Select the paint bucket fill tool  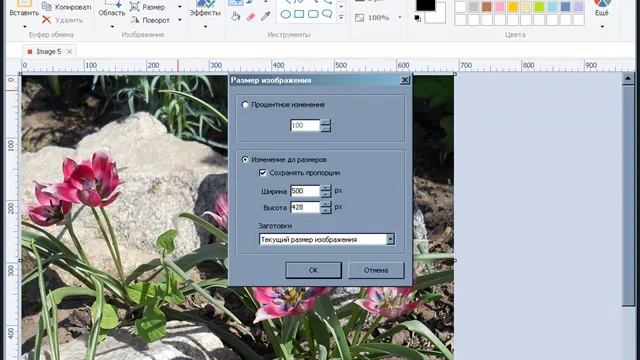(236, 16)
